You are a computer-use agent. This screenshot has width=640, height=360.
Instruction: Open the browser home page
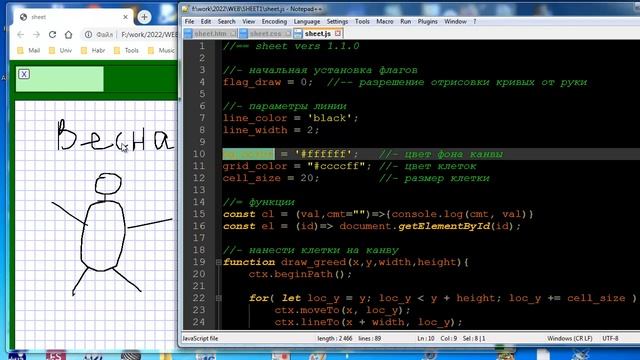68,35
